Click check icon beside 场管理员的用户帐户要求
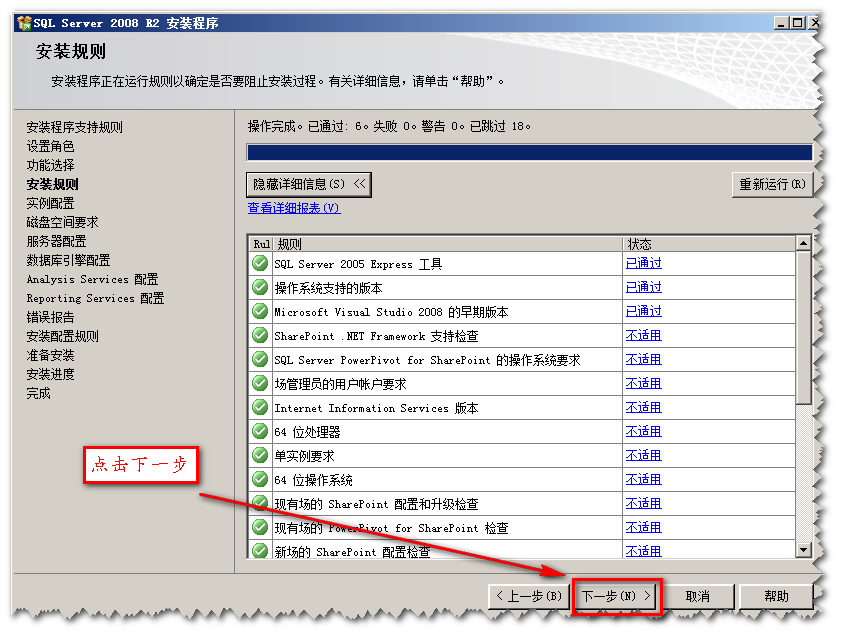 tap(260, 383)
